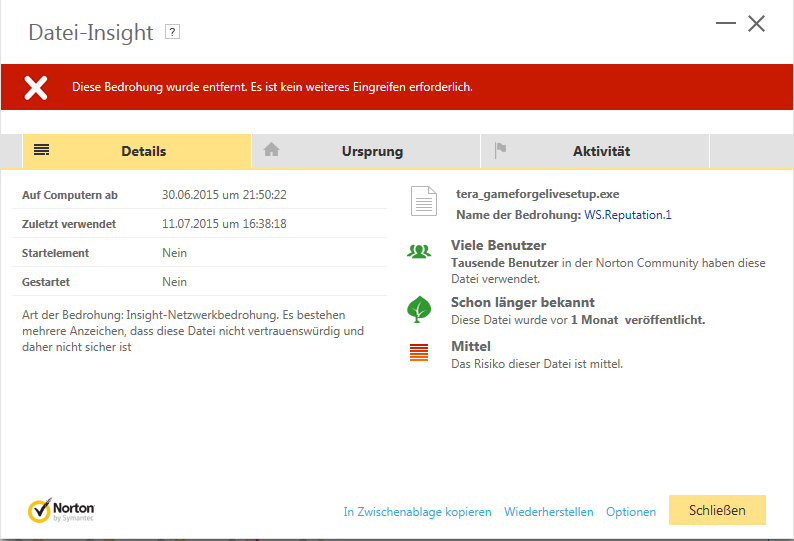
Task: Click the Auf Computern ab label
Action: [x=70, y=195]
